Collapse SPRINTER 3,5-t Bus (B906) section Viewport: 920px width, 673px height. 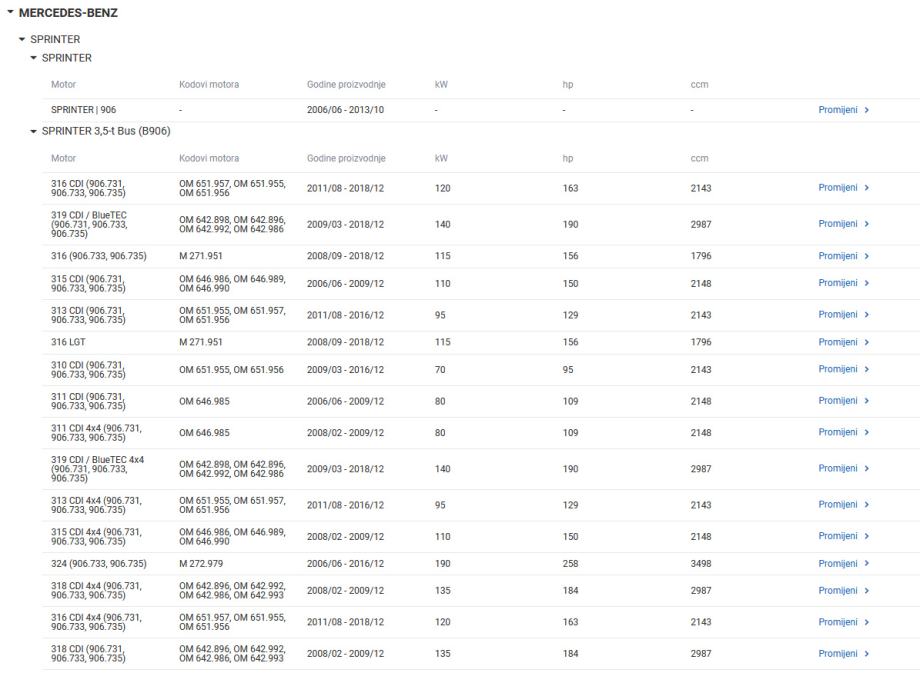point(33,131)
